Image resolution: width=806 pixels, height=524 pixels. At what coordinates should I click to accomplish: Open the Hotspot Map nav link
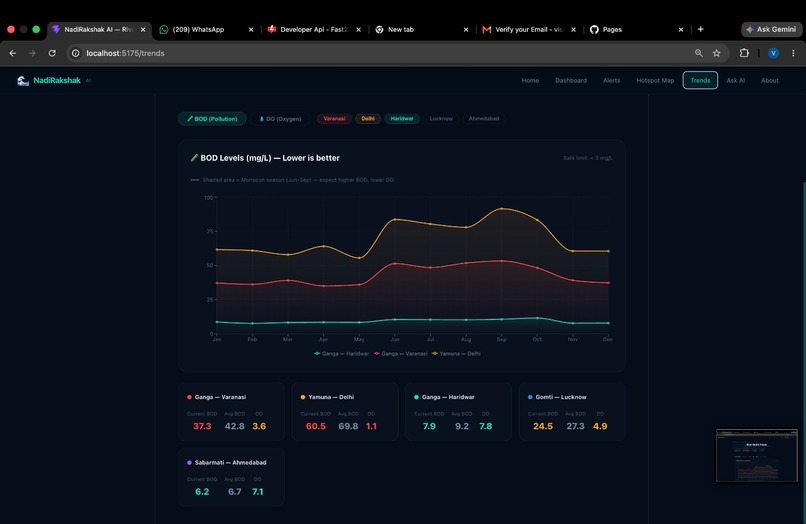(655, 81)
